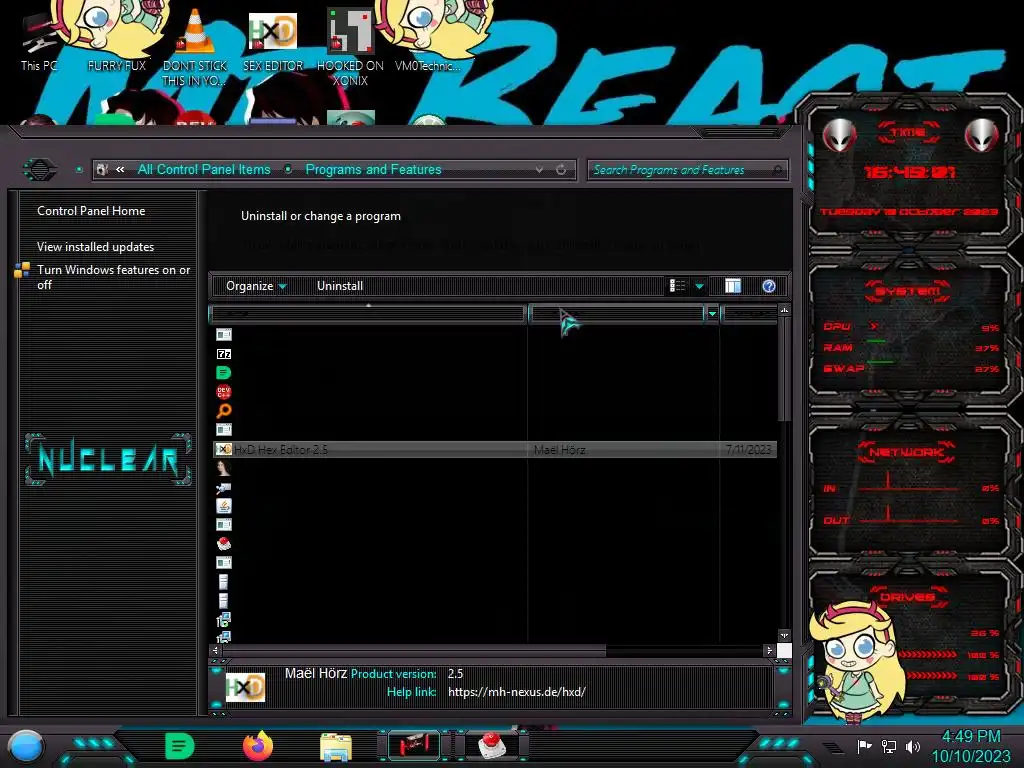Click the Programs and Features breadcrumb
The image size is (1024, 768).
[374, 170]
